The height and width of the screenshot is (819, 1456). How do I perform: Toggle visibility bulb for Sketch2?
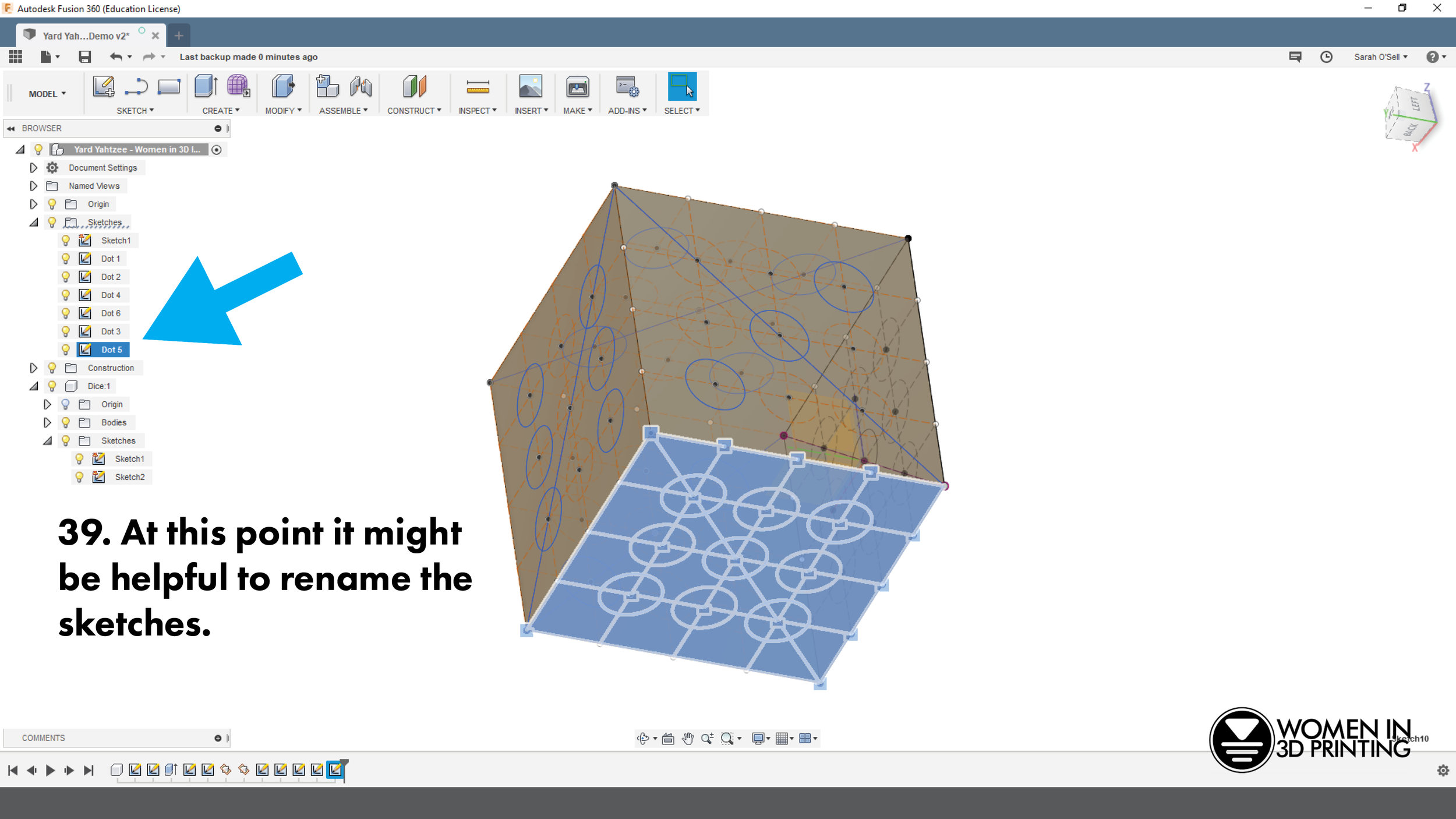[x=79, y=477]
